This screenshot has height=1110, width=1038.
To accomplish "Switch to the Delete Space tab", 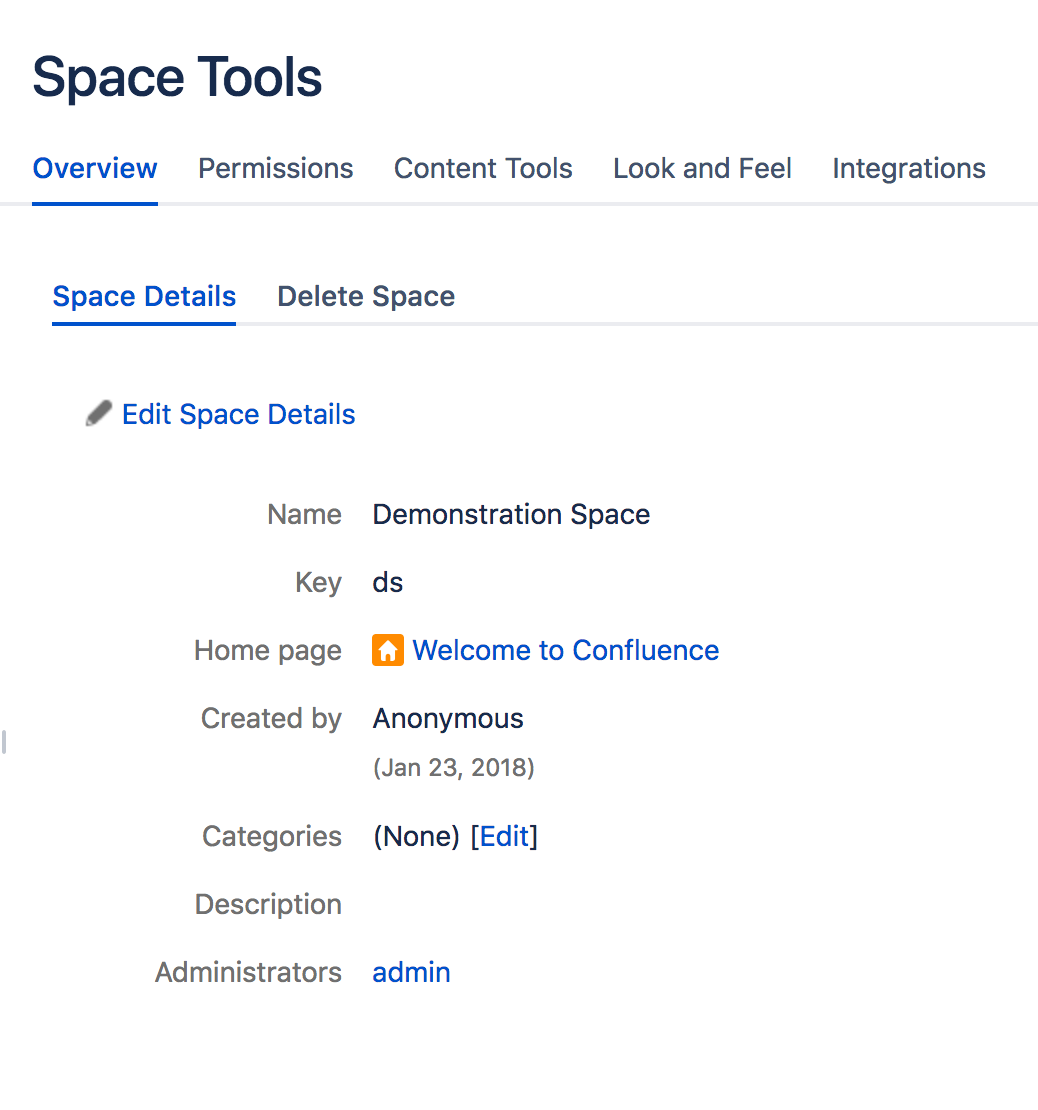I will pos(366,296).
